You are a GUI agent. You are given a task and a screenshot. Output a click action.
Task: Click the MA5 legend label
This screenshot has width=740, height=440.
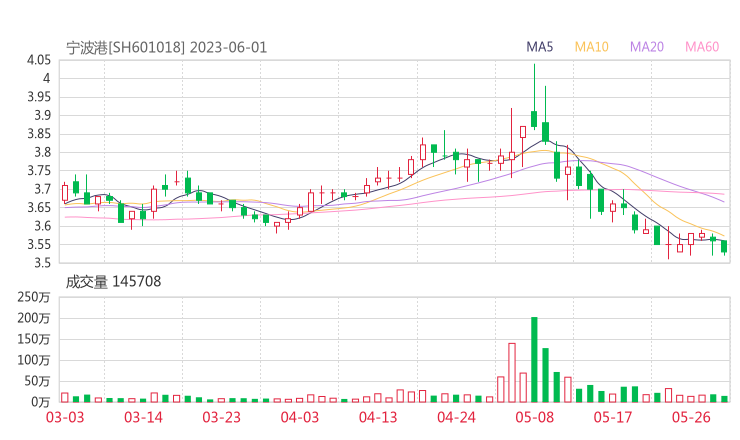[x=539, y=47]
